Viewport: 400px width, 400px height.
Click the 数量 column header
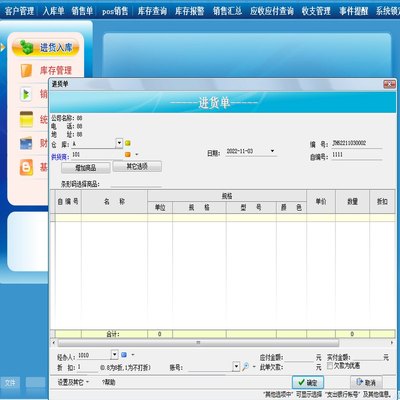(x=352, y=202)
